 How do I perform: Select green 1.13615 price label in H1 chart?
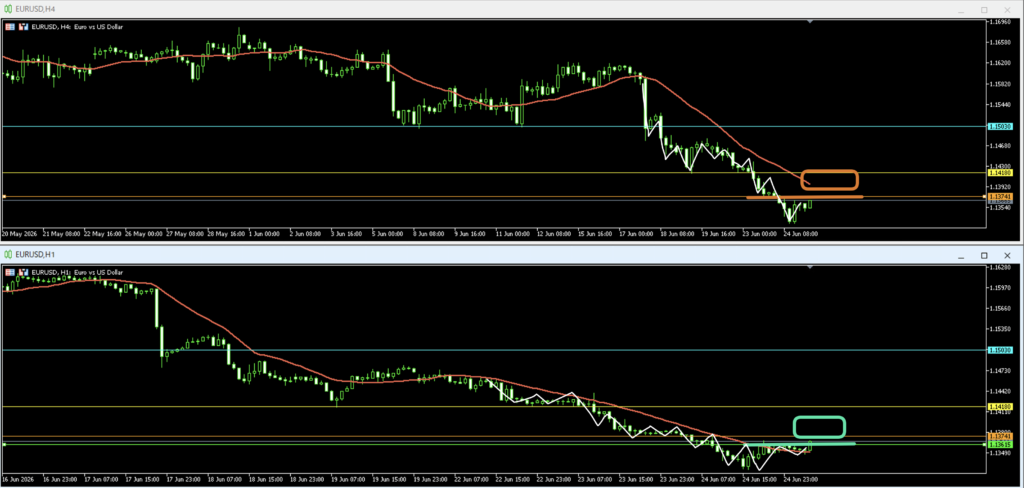point(1000,444)
